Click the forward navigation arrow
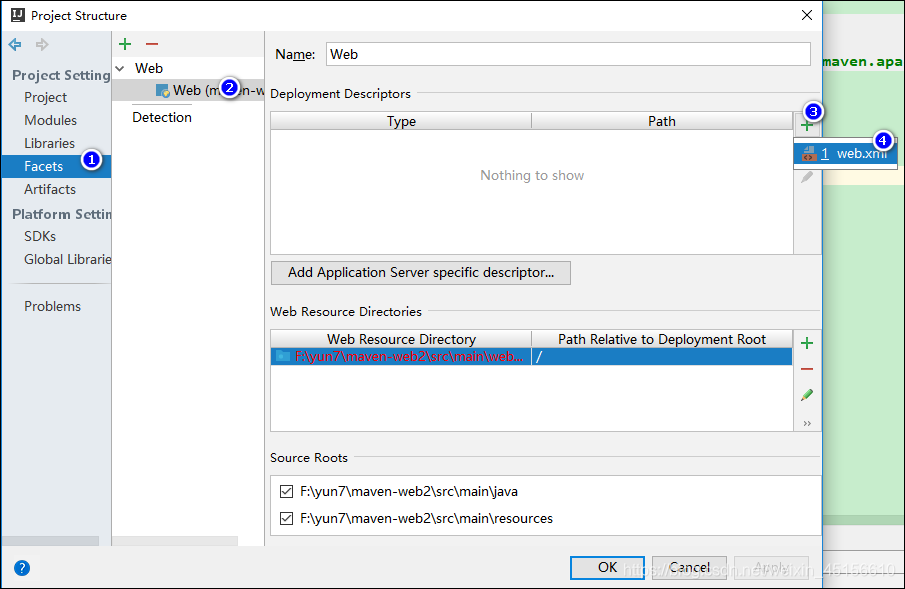905x589 pixels. 42,44
